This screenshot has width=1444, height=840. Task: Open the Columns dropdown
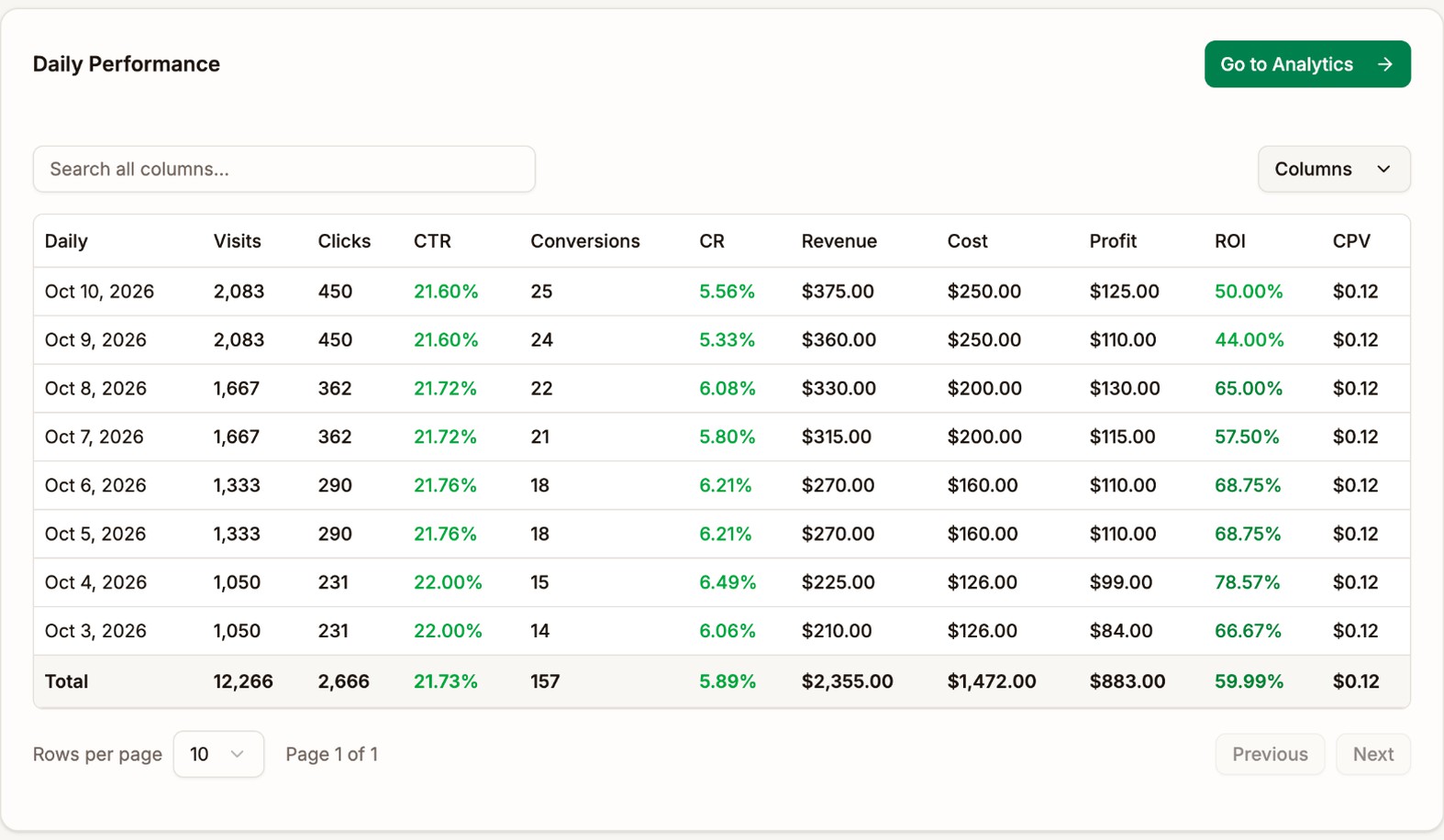[x=1334, y=169]
